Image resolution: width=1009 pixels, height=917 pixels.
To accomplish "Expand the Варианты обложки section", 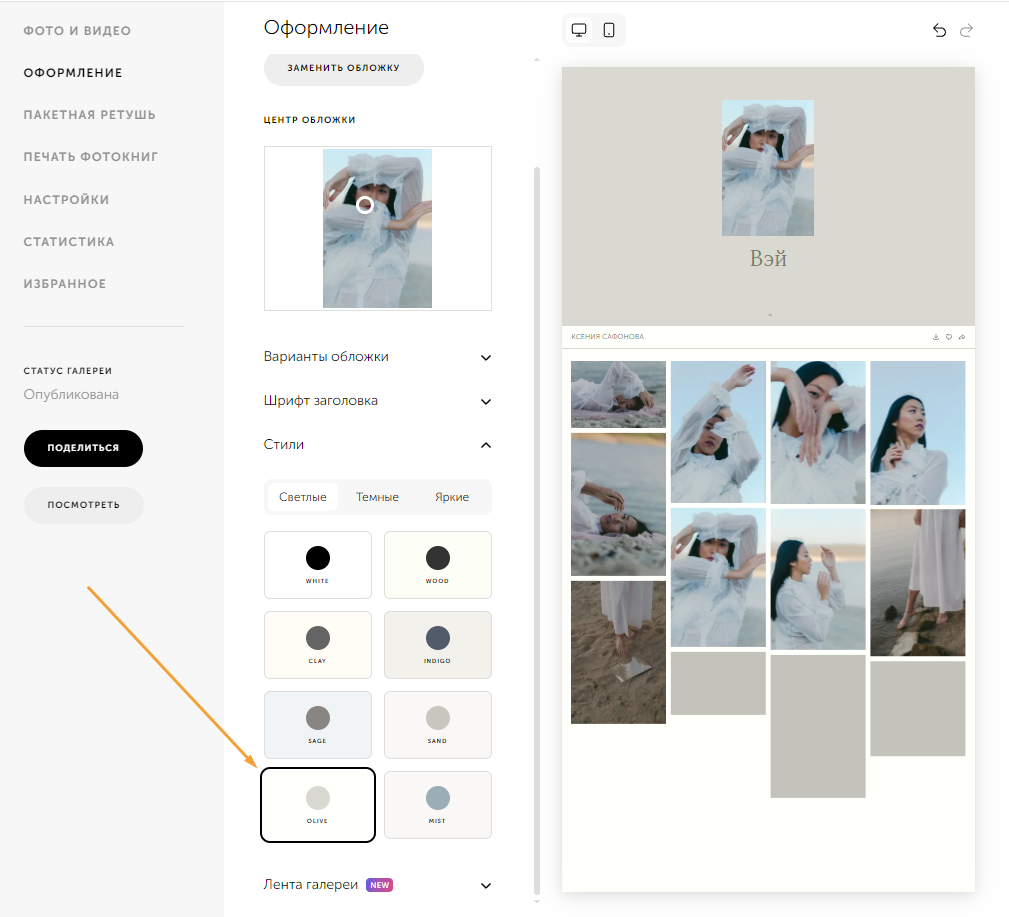I will click(378, 357).
